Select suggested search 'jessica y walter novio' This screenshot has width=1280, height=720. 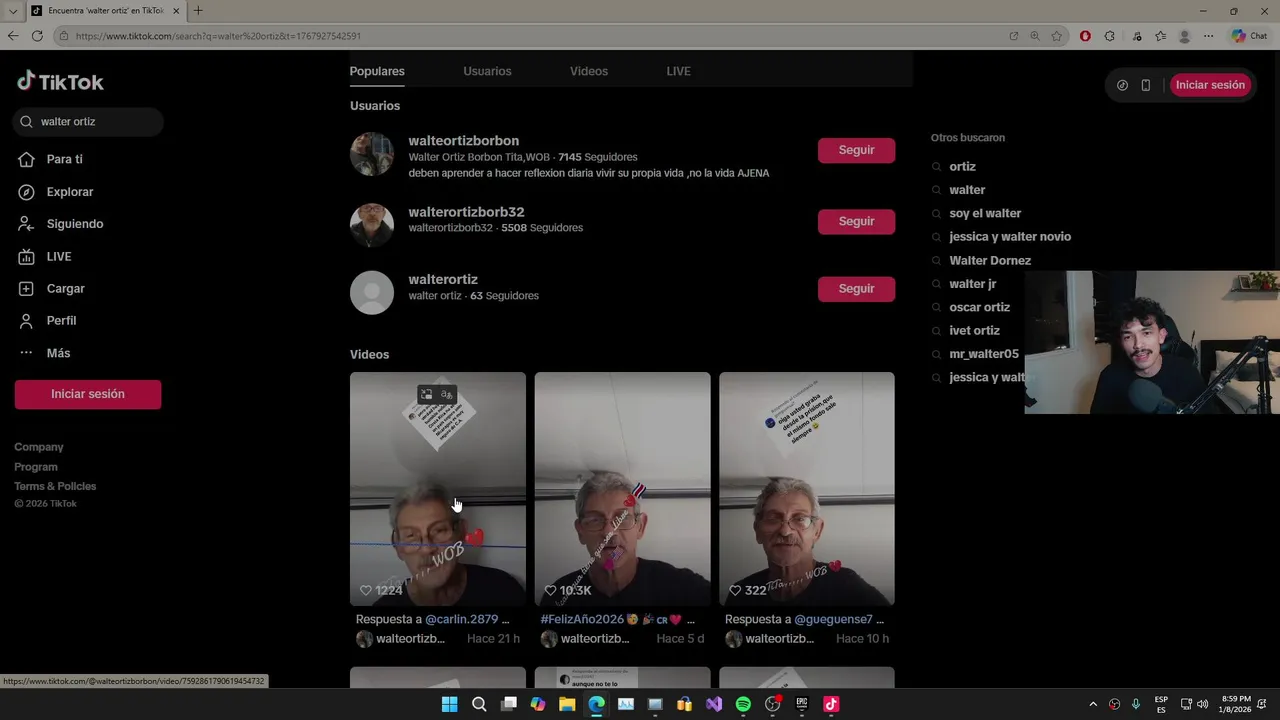pos(1010,237)
